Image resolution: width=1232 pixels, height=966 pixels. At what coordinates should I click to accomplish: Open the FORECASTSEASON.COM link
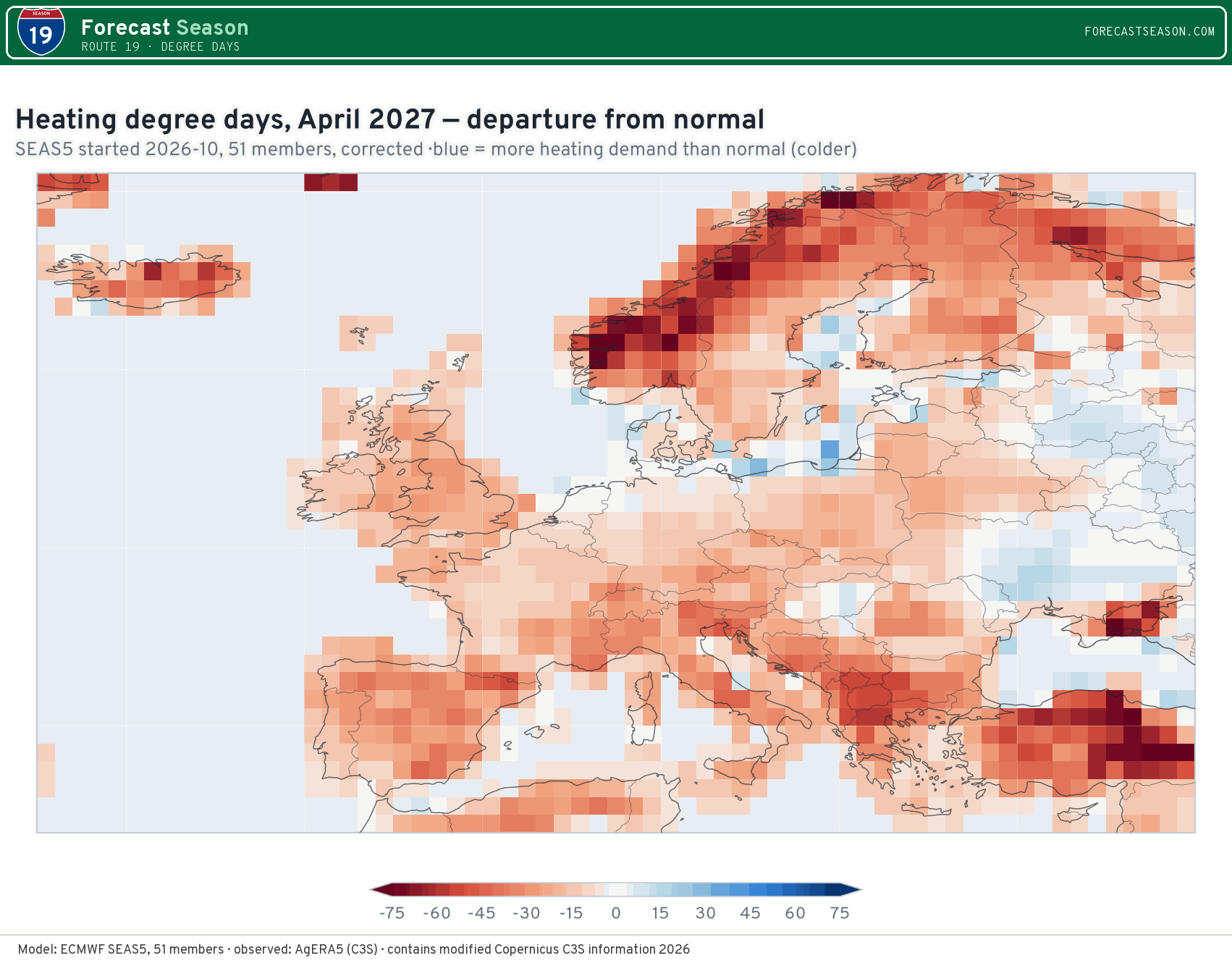tap(1149, 32)
